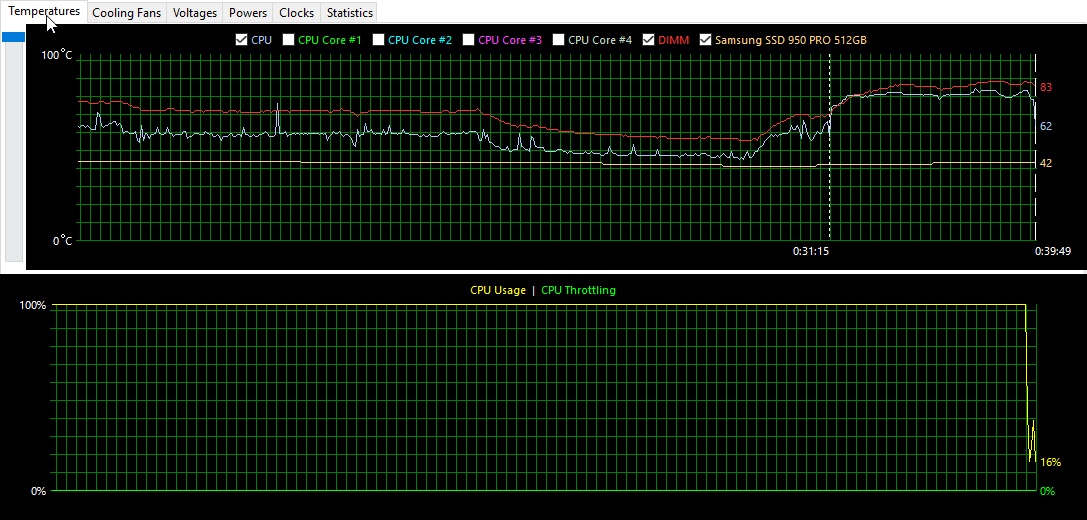Click the red 83 DIMM temperature value
This screenshot has width=1087, height=520.
pos(1046,88)
